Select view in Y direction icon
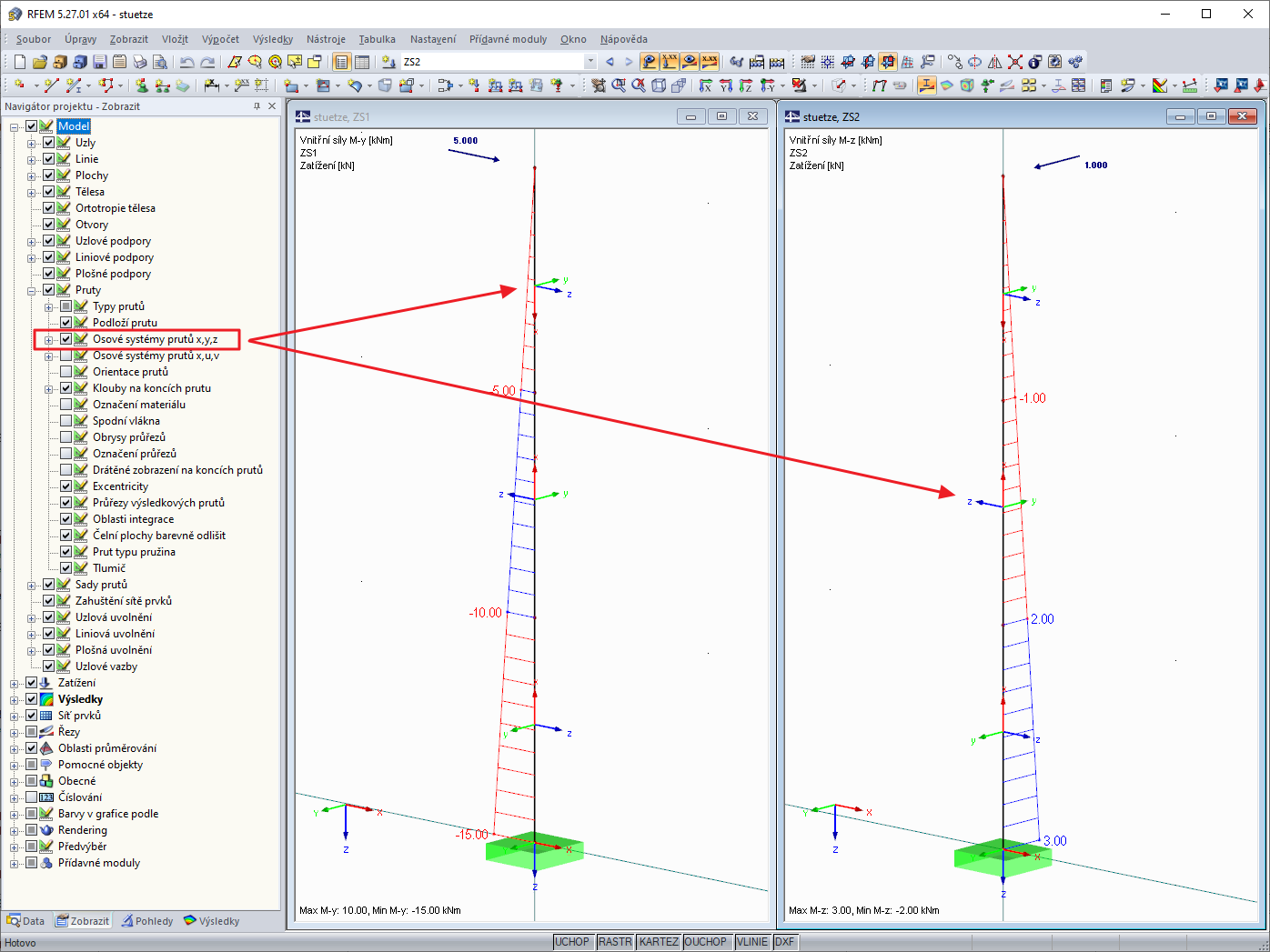 click(x=726, y=85)
